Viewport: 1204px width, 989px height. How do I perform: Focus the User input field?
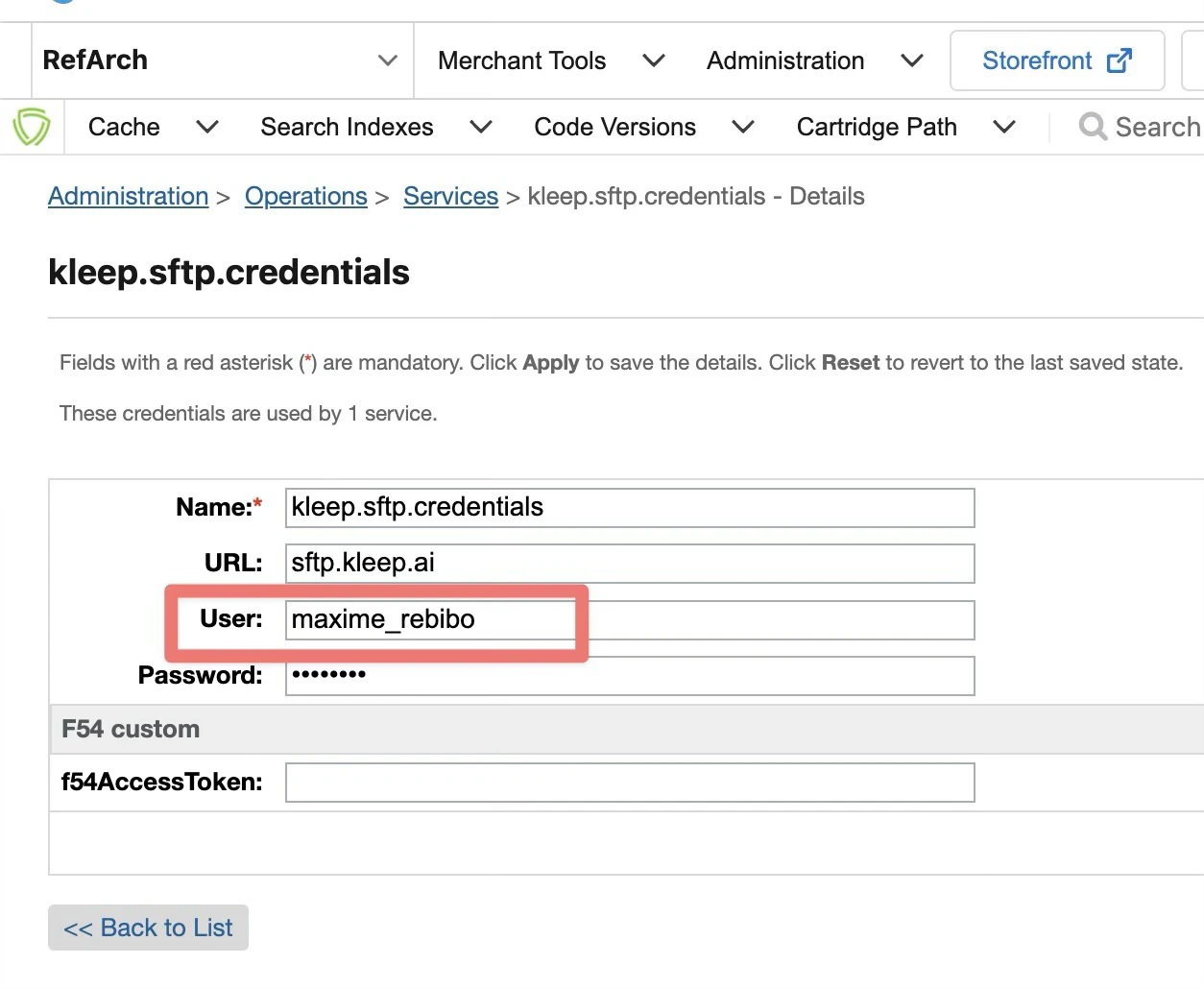click(x=630, y=619)
